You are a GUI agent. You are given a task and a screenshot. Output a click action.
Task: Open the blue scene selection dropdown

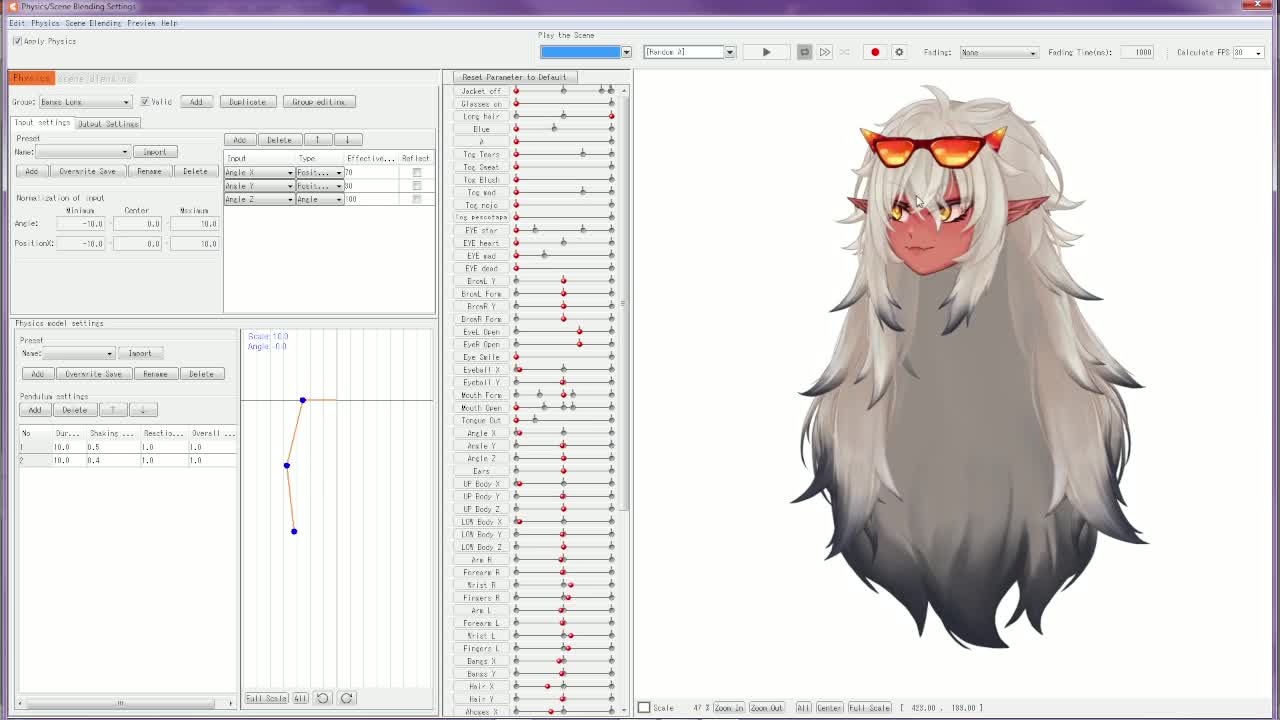pos(586,52)
